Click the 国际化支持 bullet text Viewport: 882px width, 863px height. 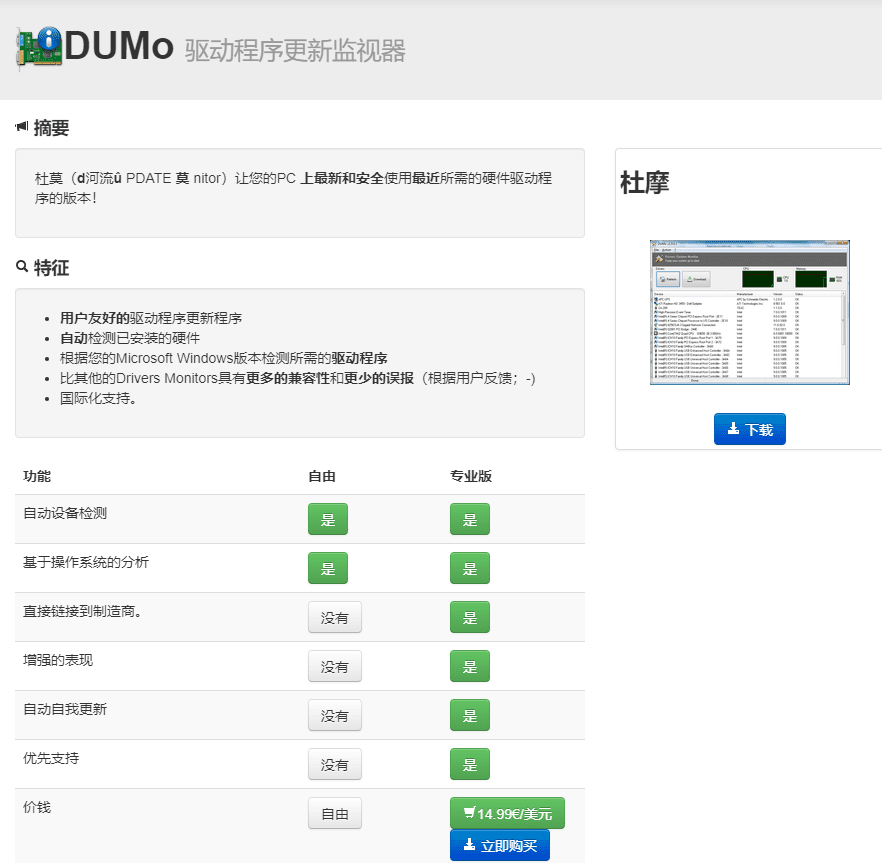point(98,398)
